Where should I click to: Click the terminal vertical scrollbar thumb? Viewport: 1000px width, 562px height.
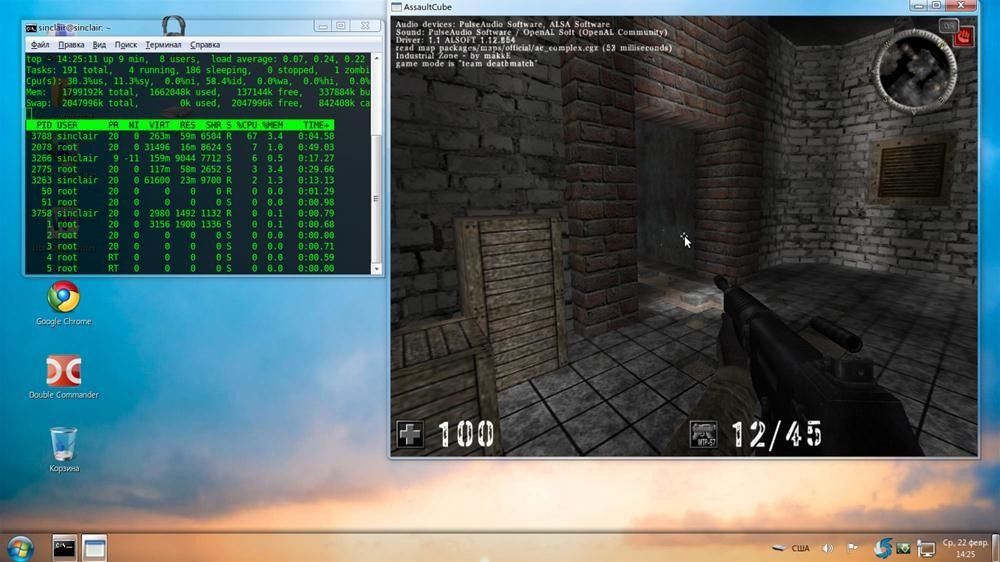coord(376,198)
